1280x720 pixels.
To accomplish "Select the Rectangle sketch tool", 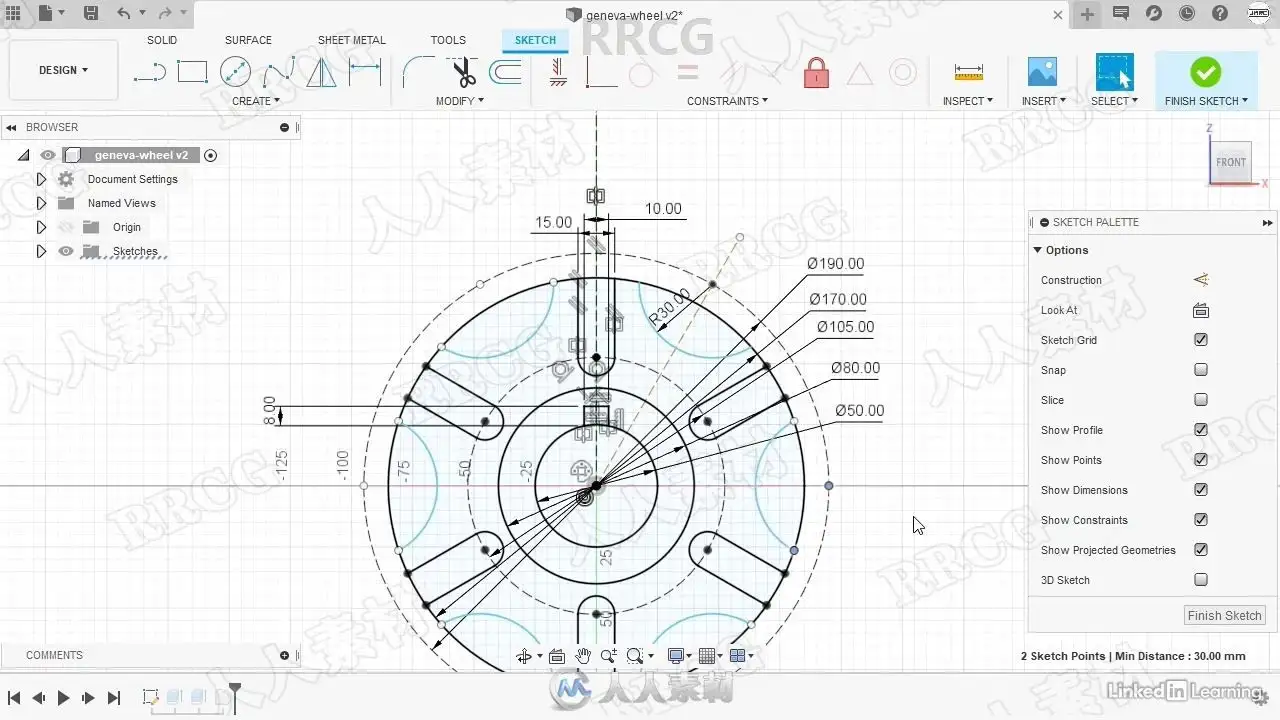I will 192,72.
